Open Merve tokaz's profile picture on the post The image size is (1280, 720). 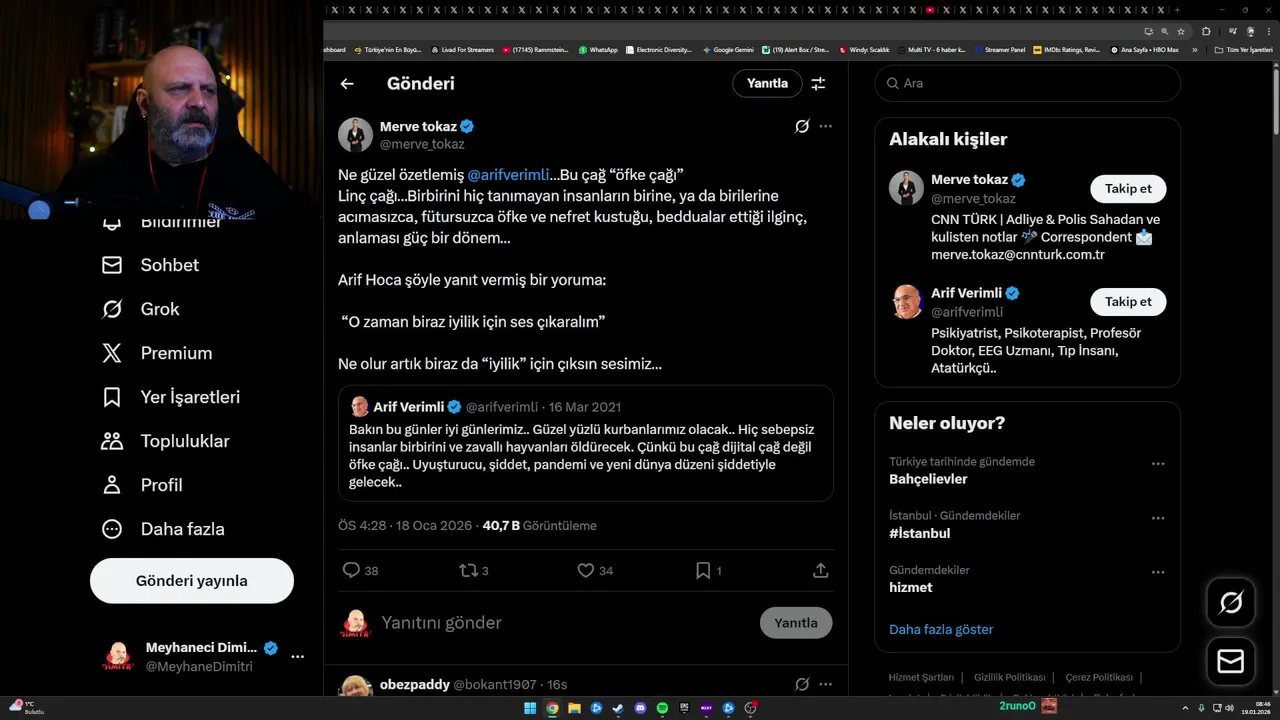pyautogui.click(x=355, y=135)
